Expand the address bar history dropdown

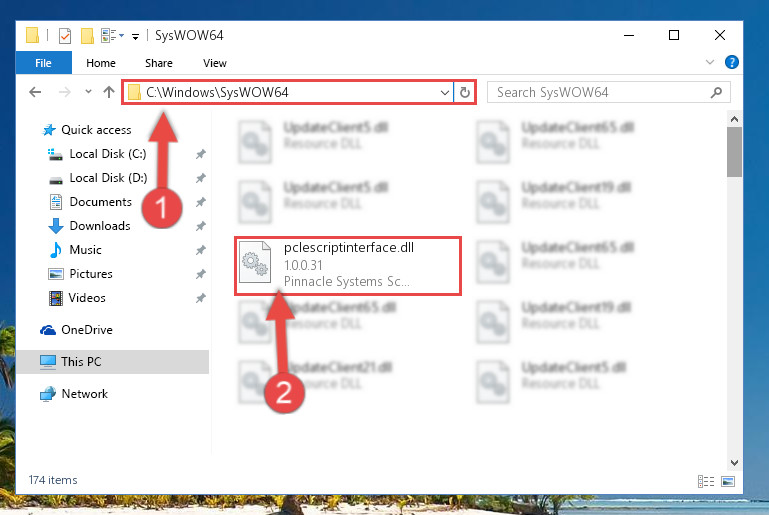click(445, 92)
